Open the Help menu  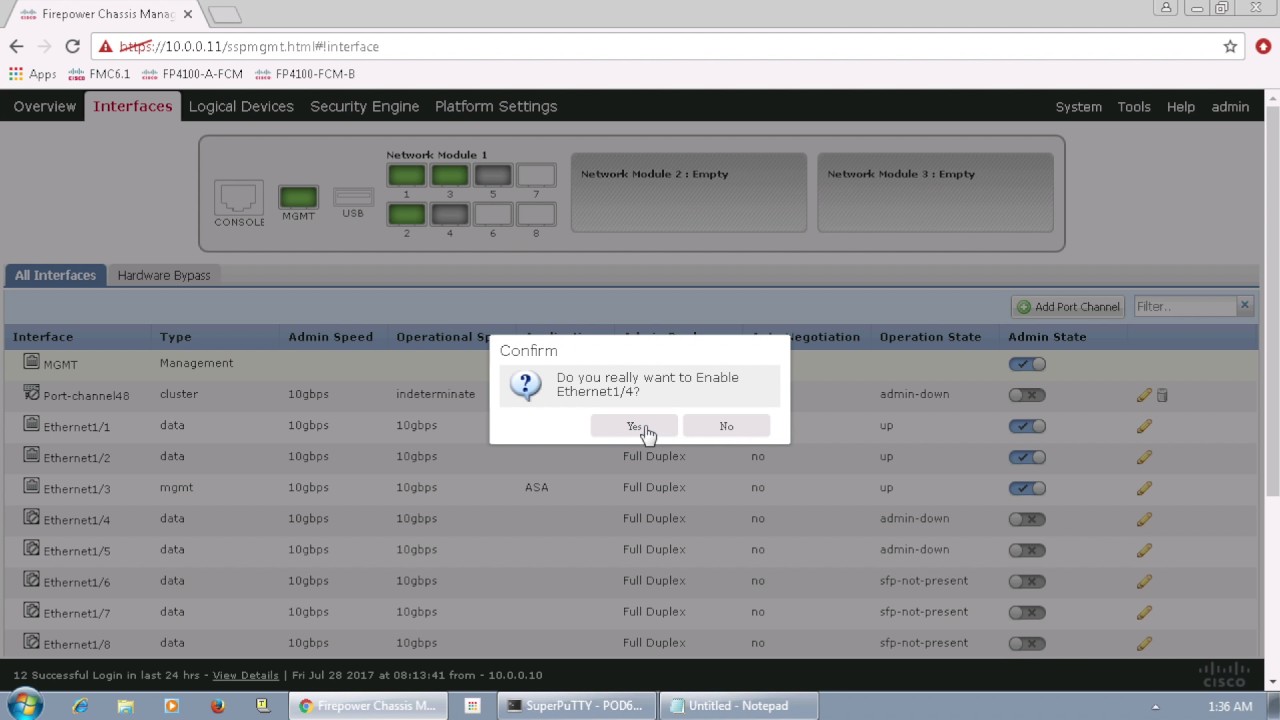tap(1180, 106)
